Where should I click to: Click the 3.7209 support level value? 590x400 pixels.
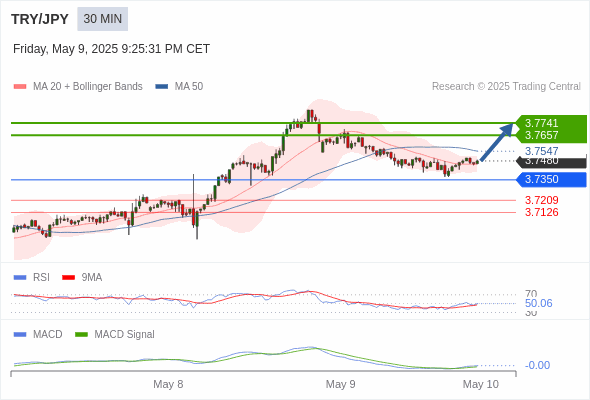click(541, 200)
